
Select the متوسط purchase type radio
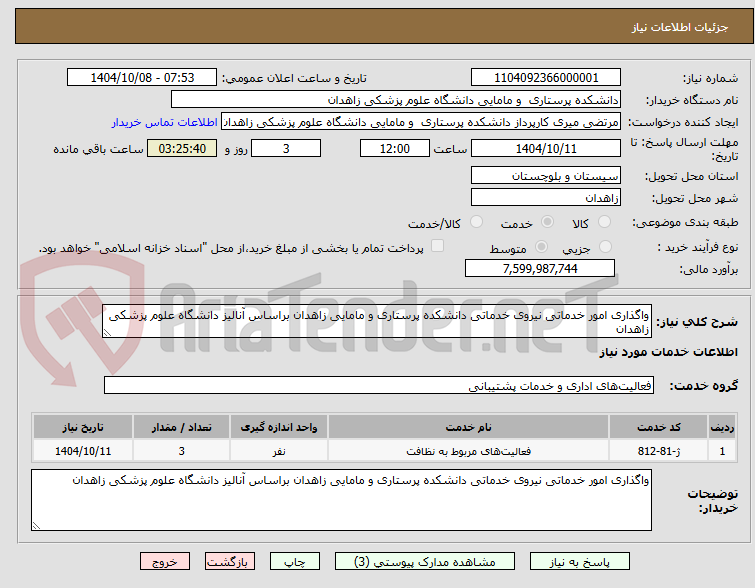542,247
